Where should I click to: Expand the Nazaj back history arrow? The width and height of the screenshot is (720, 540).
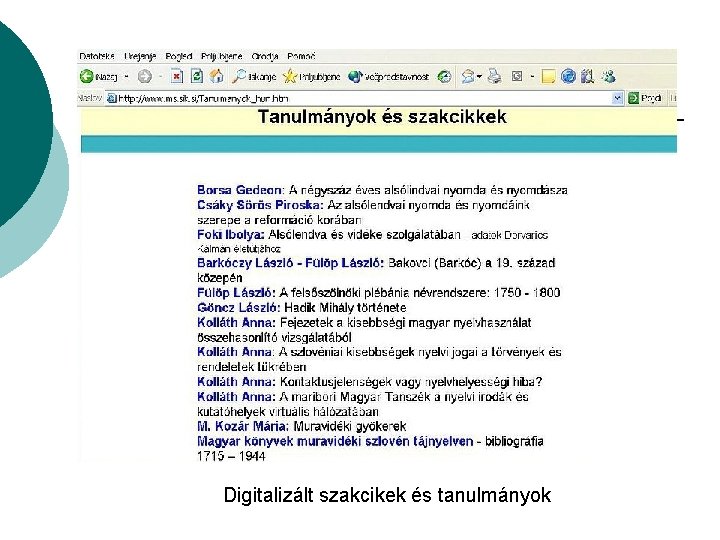coord(126,76)
